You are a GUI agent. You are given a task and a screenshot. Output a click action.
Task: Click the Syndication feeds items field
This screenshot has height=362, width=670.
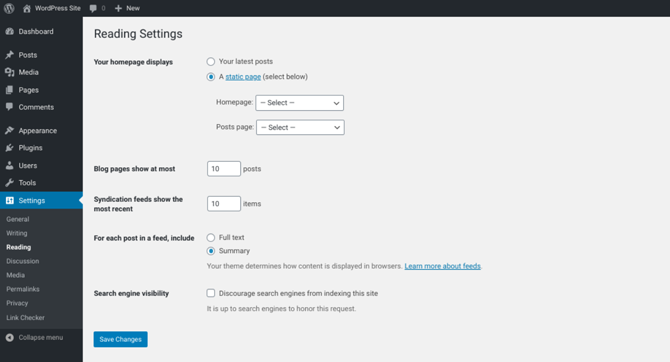[x=224, y=204]
